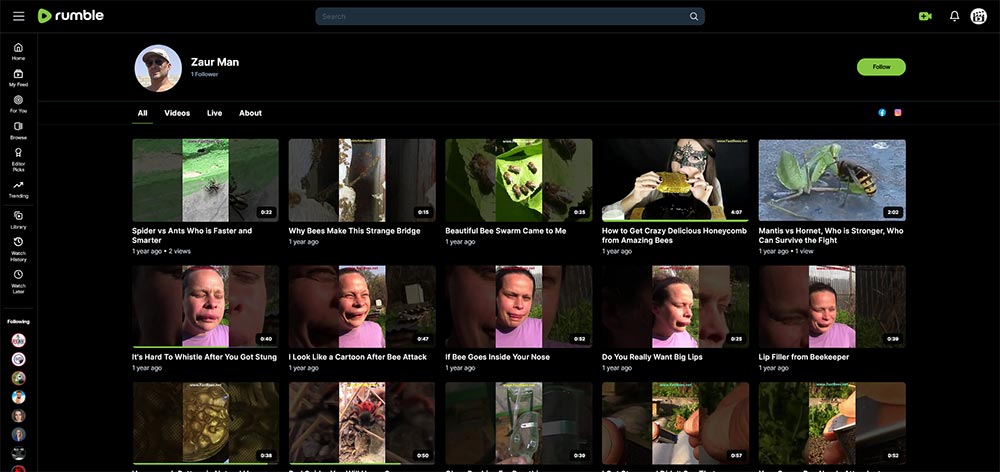Go to Home in sidebar
1000x472 pixels.
tap(18, 52)
